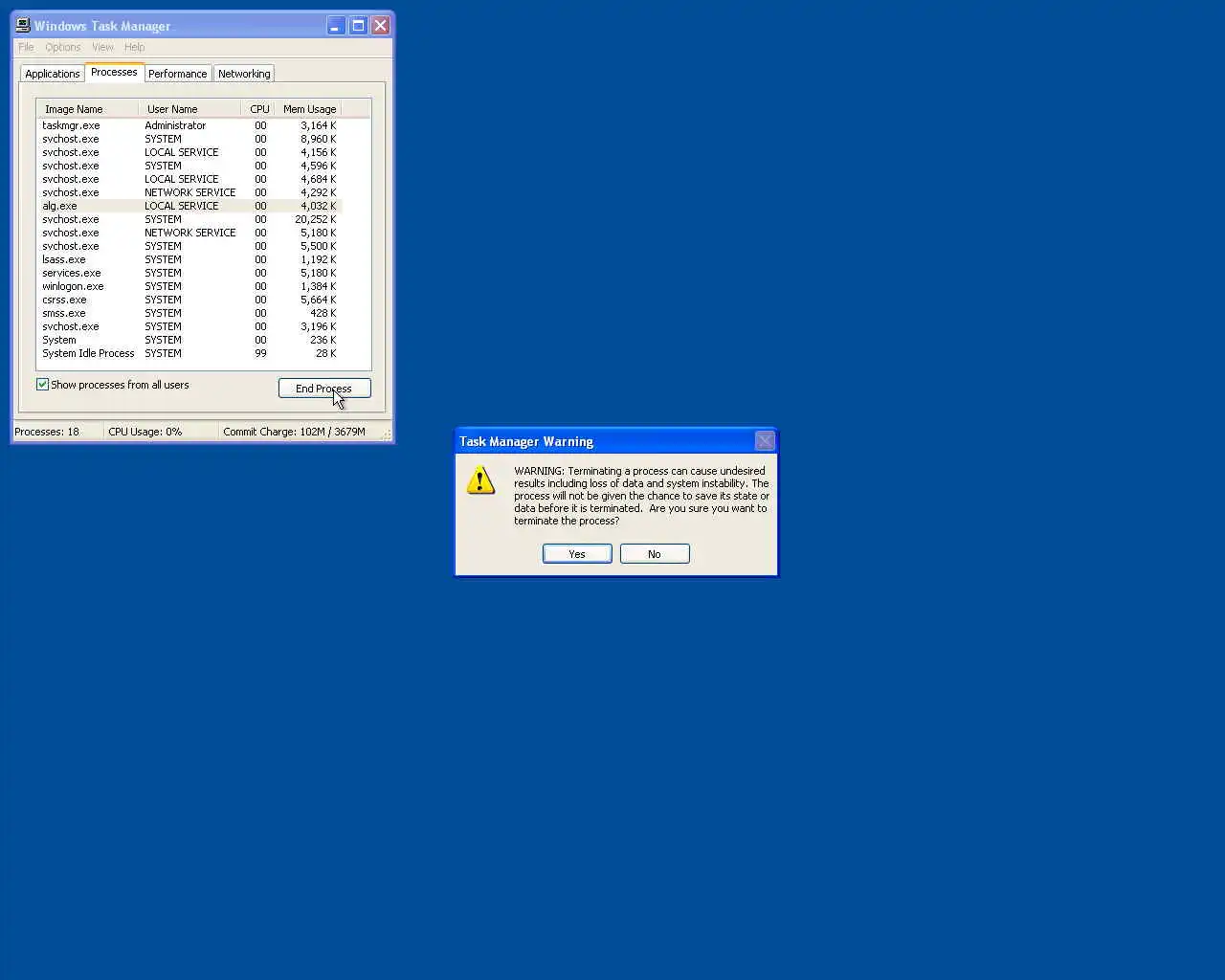
Task: Select the Processes tab
Action: (x=114, y=73)
